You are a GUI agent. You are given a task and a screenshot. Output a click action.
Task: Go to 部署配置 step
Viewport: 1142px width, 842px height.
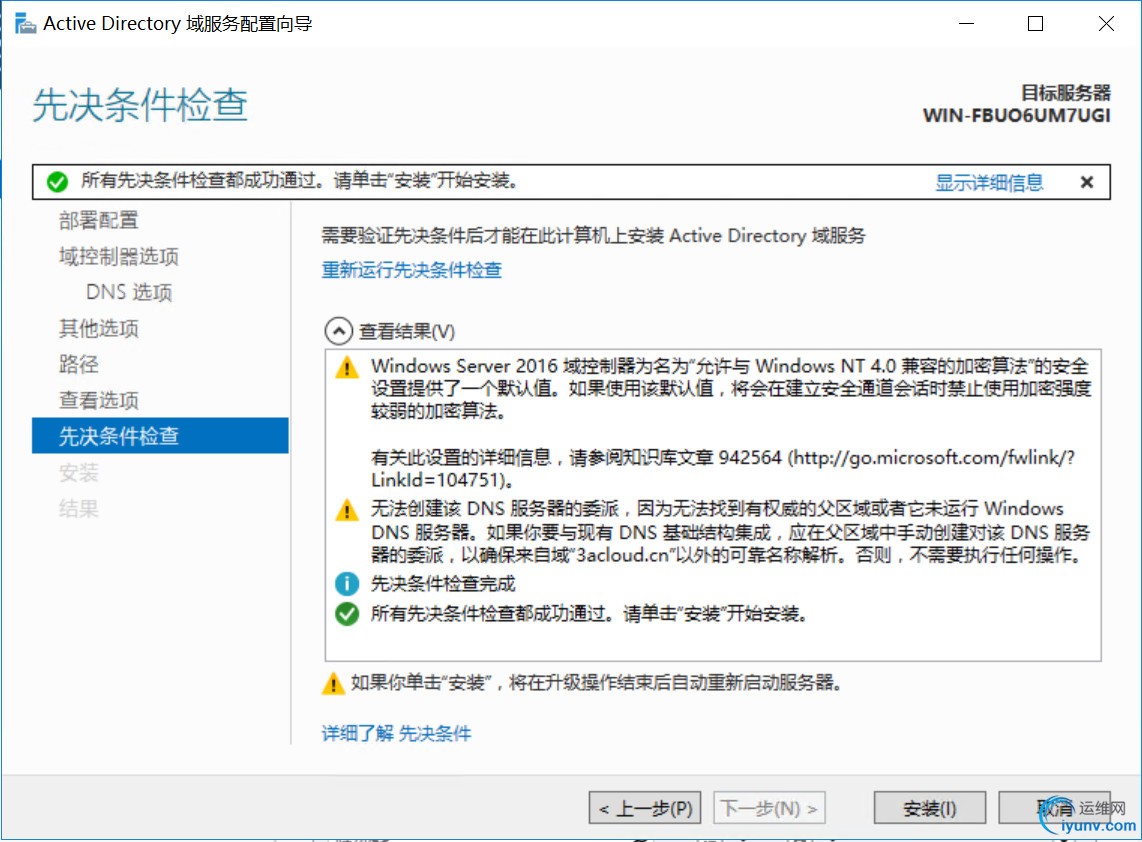[x=98, y=220]
